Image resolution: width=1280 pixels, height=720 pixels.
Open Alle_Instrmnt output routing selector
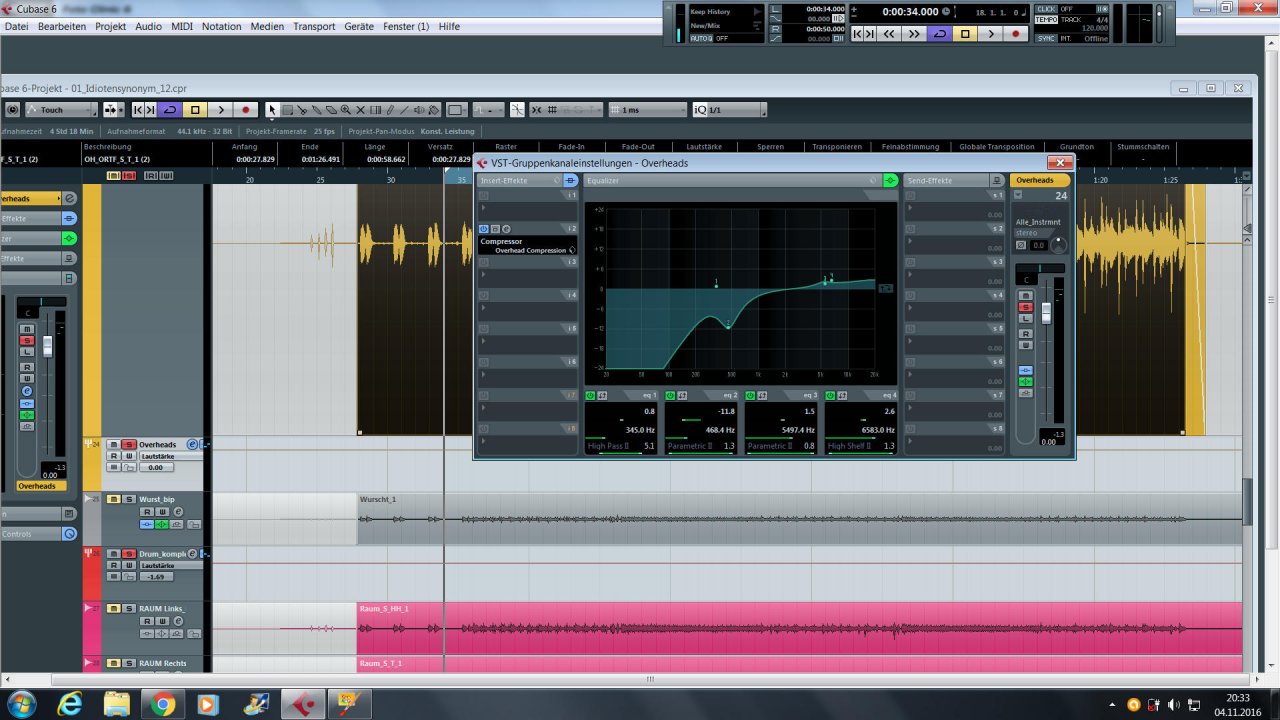pyautogui.click(x=1038, y=222)
